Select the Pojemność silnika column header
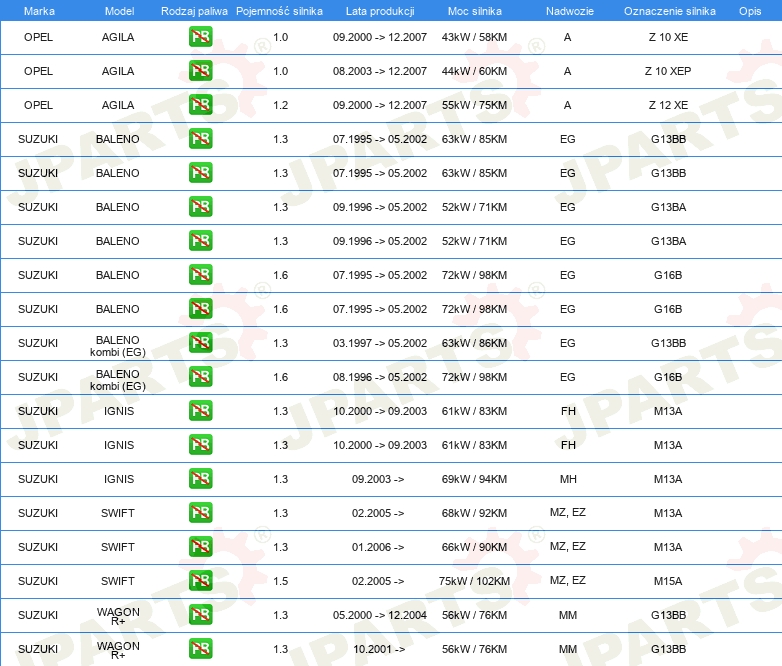This screenshot has height=666, width=782. (x=279, y=11)
